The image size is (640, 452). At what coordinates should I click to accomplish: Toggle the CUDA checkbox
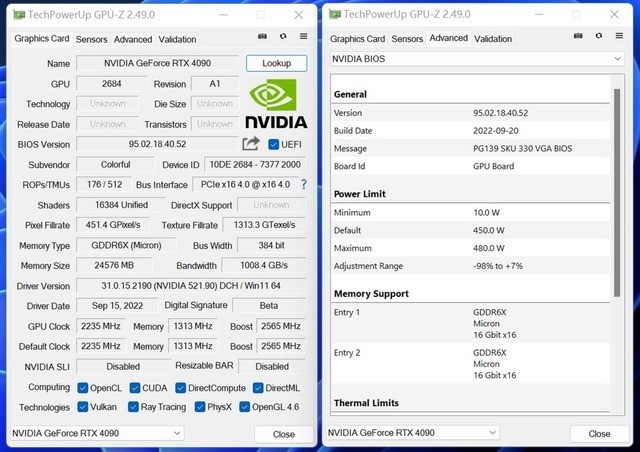click(135, 387)
